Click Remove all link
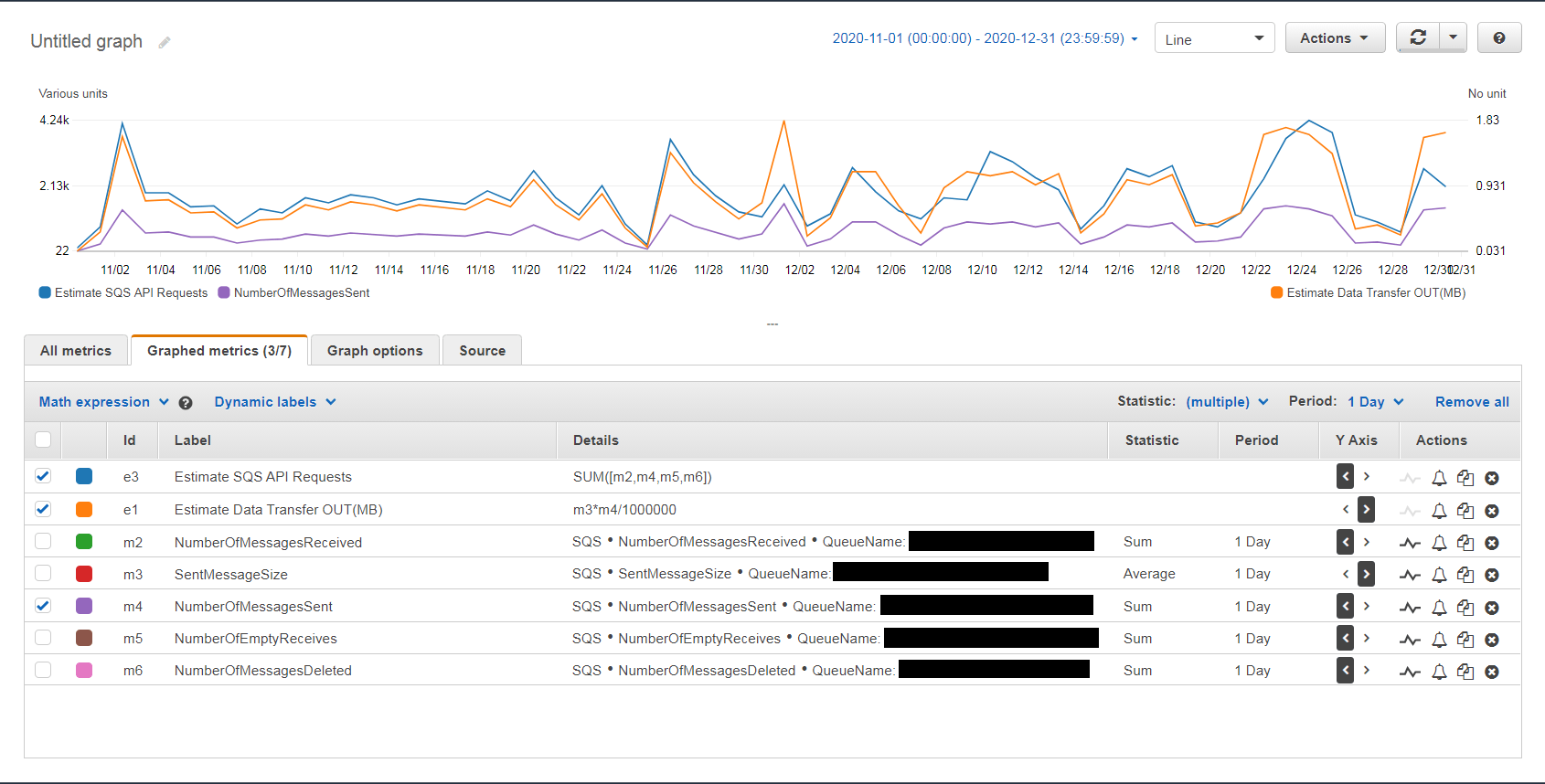 (1472, 402)
